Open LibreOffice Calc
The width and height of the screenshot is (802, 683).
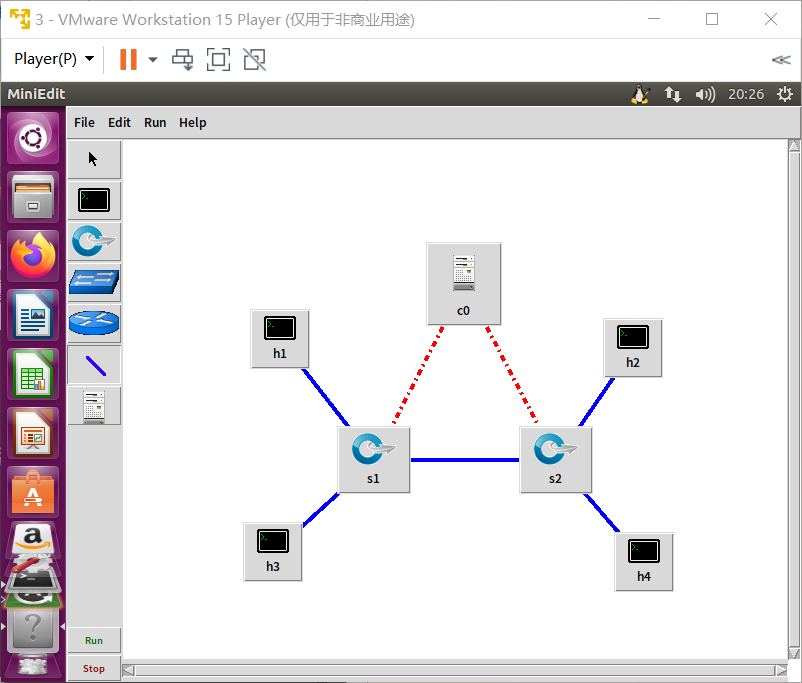pyautogui.click(x=33, y=374)
